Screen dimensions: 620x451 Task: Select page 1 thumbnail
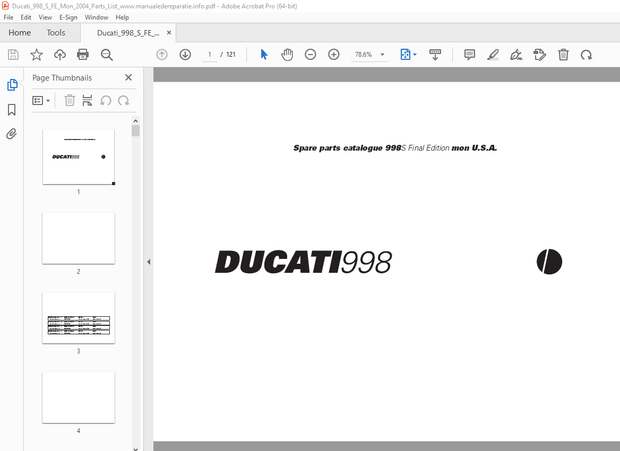point(78,157)
